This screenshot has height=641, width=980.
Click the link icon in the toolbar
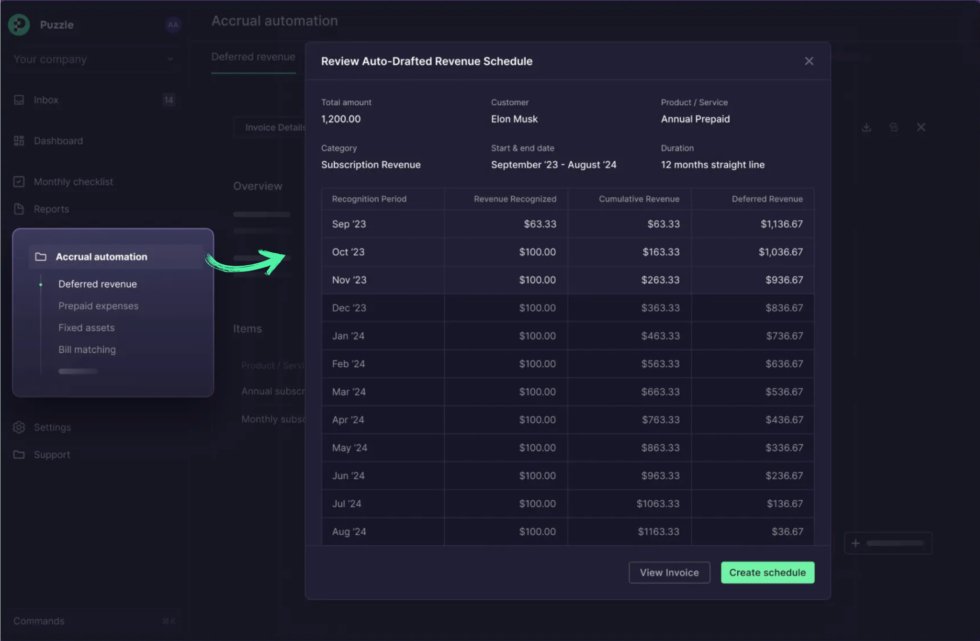[x=893, y=128]
